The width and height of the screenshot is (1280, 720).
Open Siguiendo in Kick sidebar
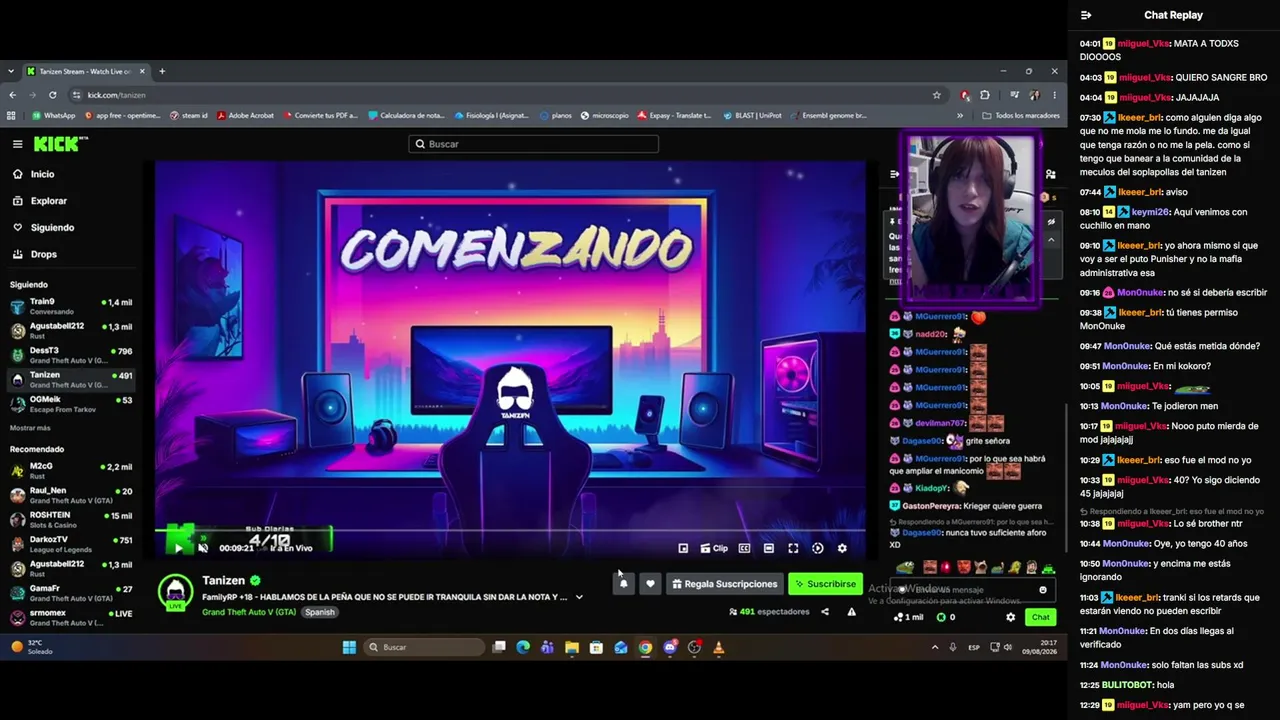coord(43,228)
